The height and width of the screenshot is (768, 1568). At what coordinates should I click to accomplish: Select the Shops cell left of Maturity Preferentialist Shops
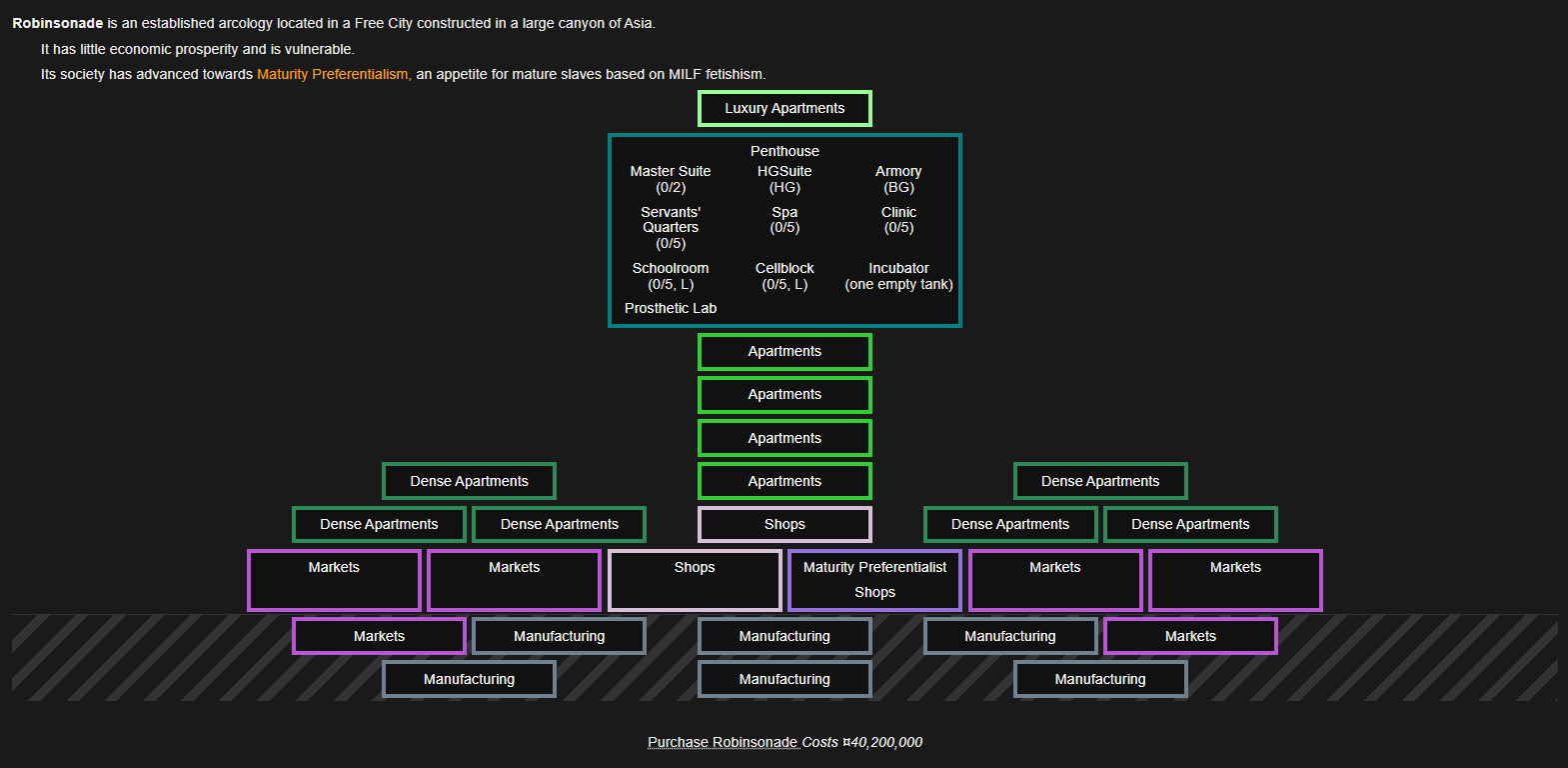pos(695,580)
